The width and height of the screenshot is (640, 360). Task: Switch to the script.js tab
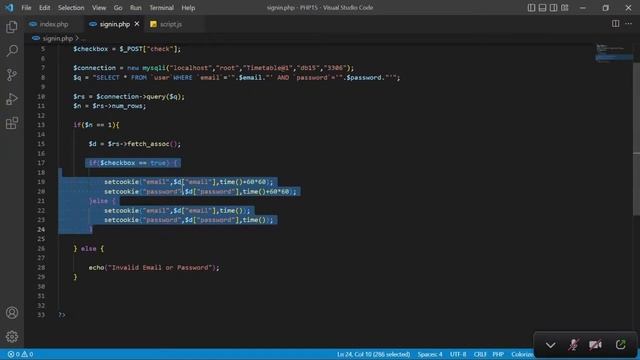pos(171,24)
